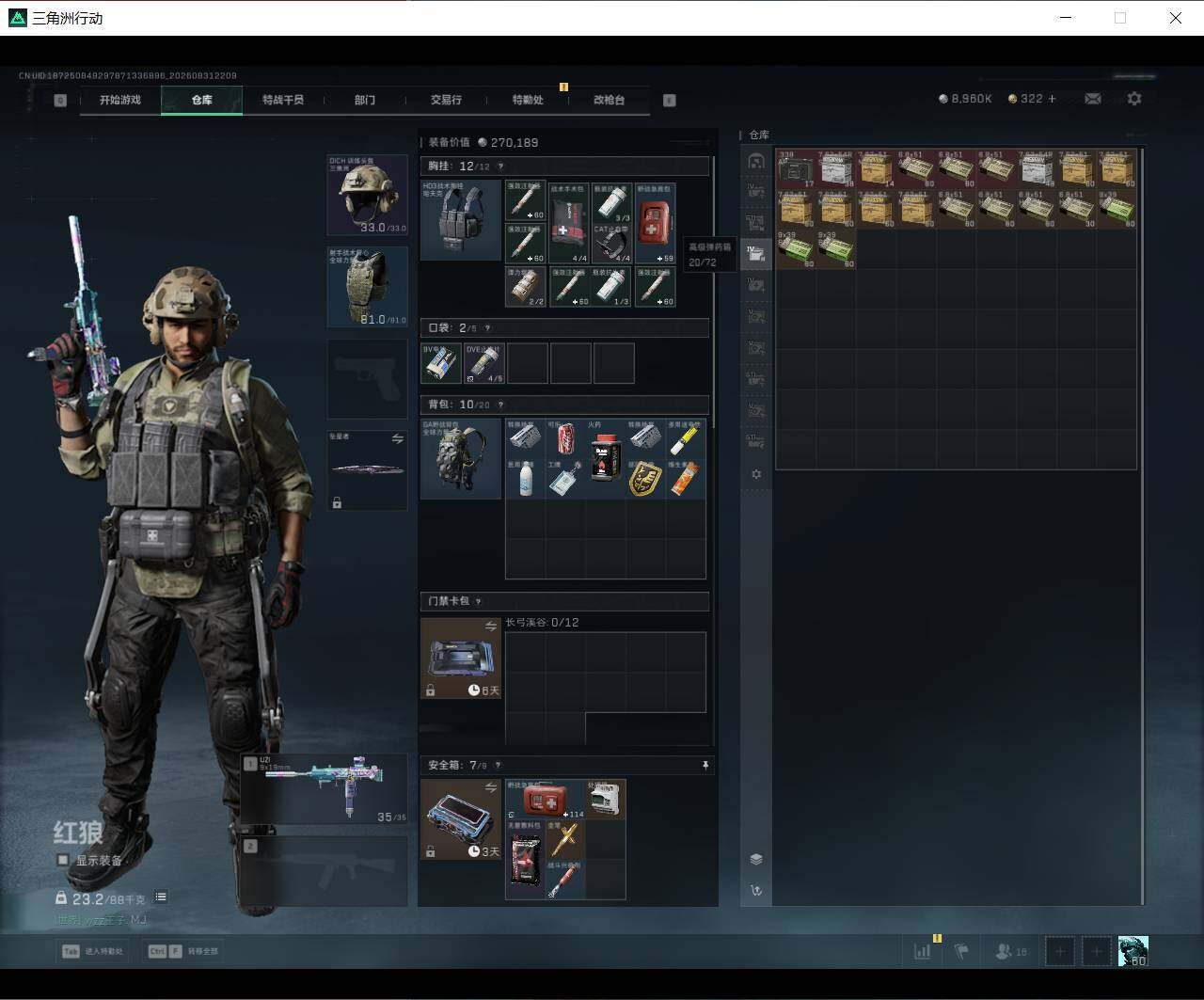Select the 338 AP ammo box
Screen dimensions: 1204x1000
point(797,168)
